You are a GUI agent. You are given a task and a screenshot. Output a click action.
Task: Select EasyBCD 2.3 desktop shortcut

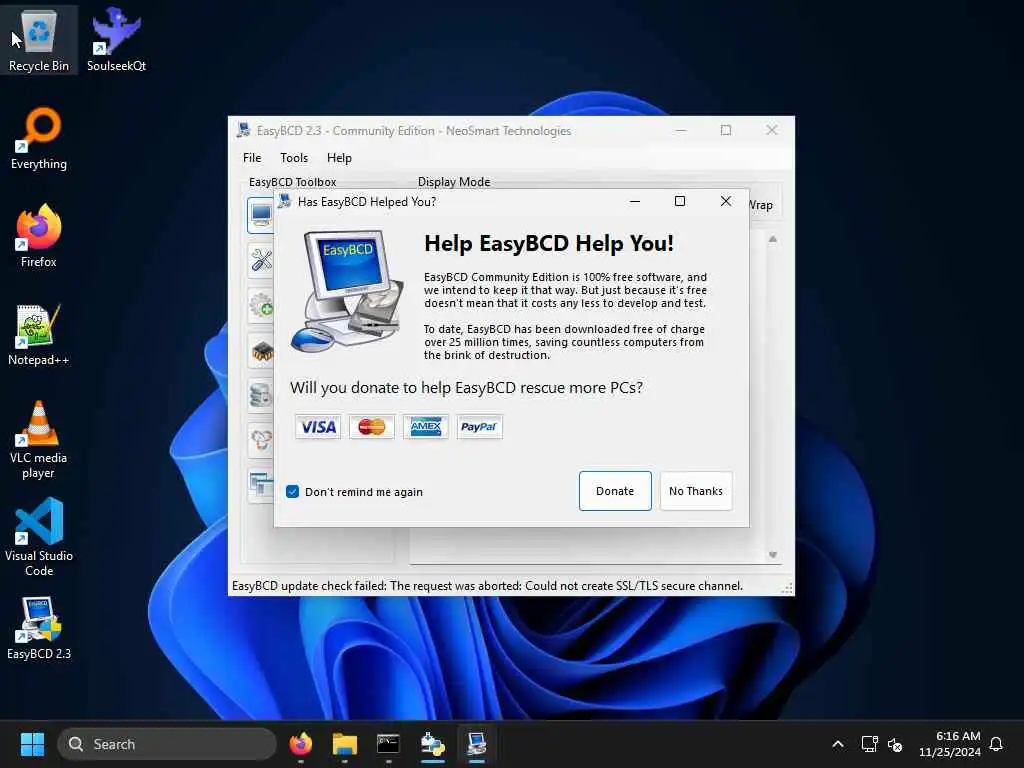click(39, 628)
